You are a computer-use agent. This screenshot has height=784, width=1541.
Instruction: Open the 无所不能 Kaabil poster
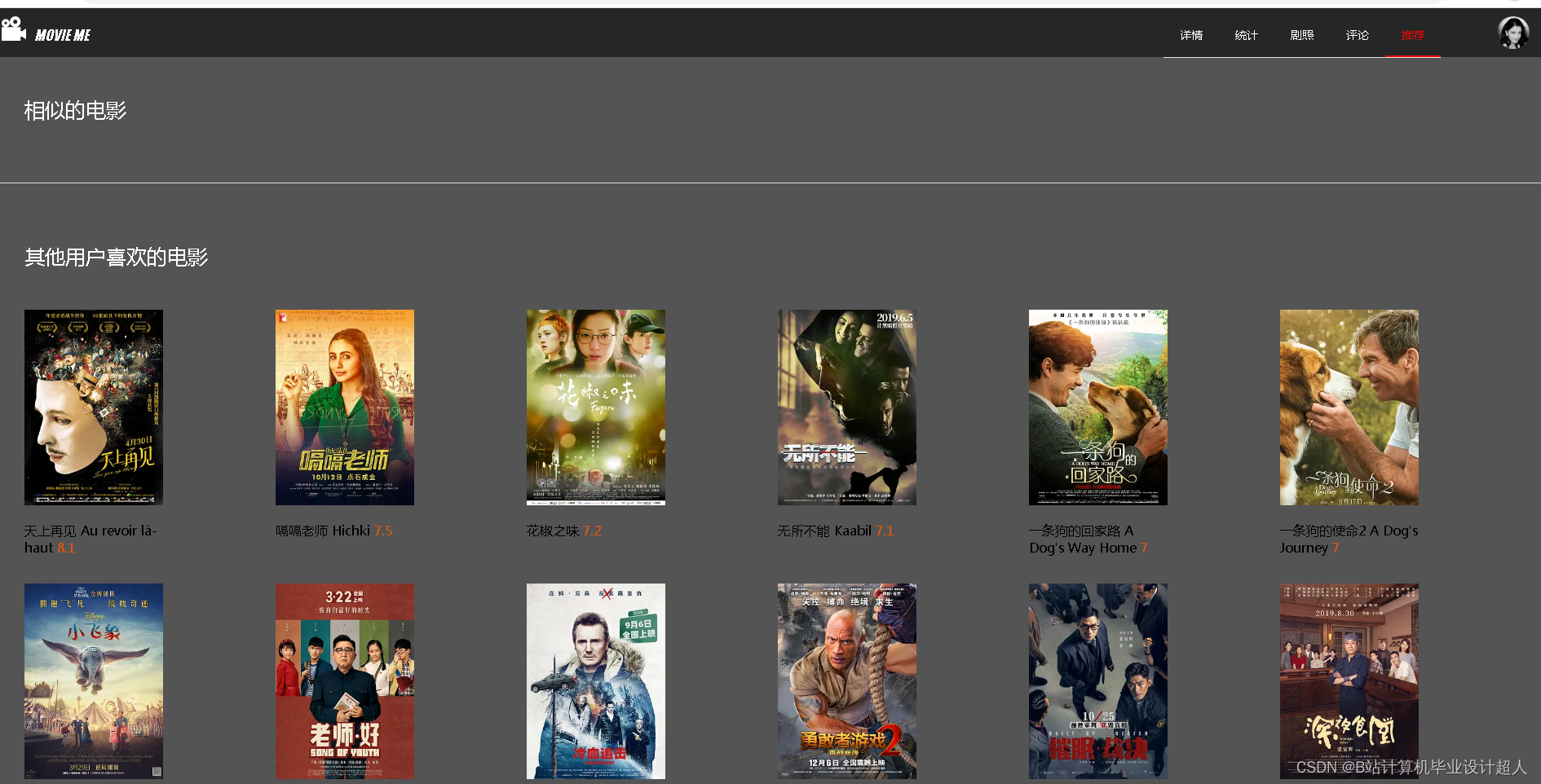[847, 407]
